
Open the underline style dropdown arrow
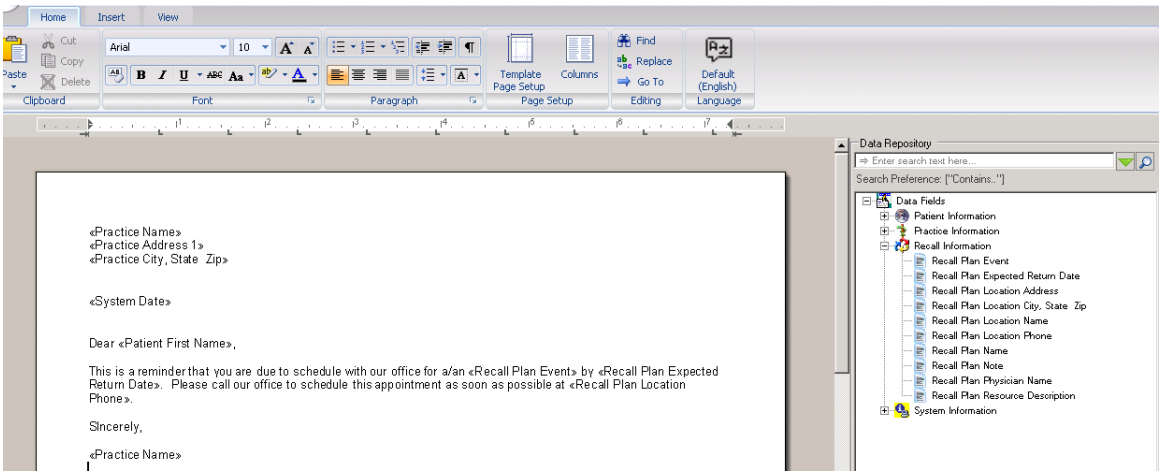pyautogui.click(x=198, y=75)
